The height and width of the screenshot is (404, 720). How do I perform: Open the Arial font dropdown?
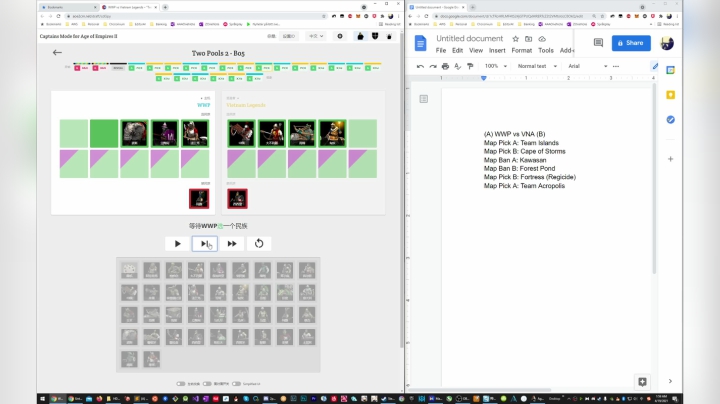point(587,66)
